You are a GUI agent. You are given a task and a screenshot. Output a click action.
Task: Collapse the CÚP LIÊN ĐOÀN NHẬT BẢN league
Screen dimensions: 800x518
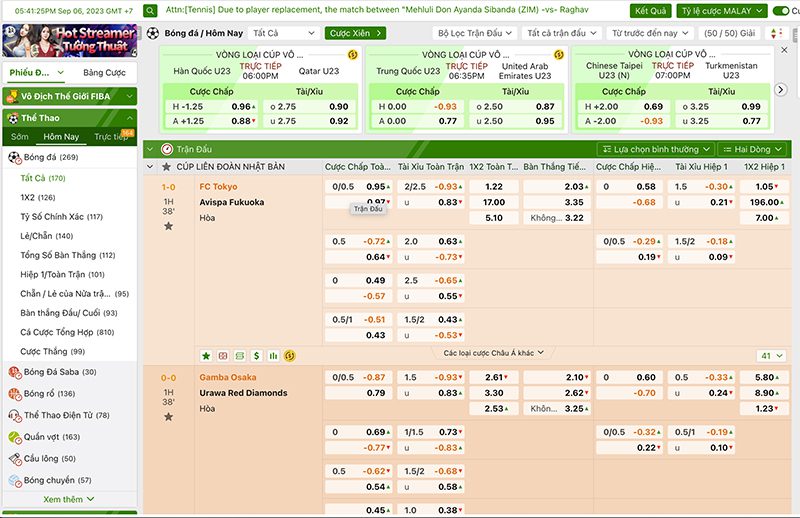pyautogui.click(x=150, y=166)
